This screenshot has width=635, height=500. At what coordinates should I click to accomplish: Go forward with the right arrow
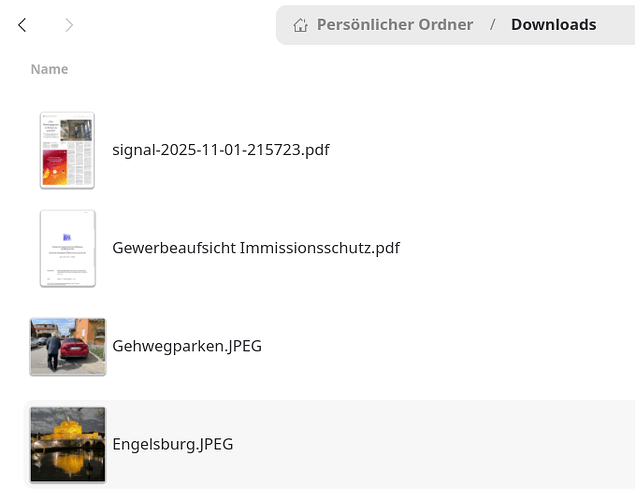(x=69, y=25)
